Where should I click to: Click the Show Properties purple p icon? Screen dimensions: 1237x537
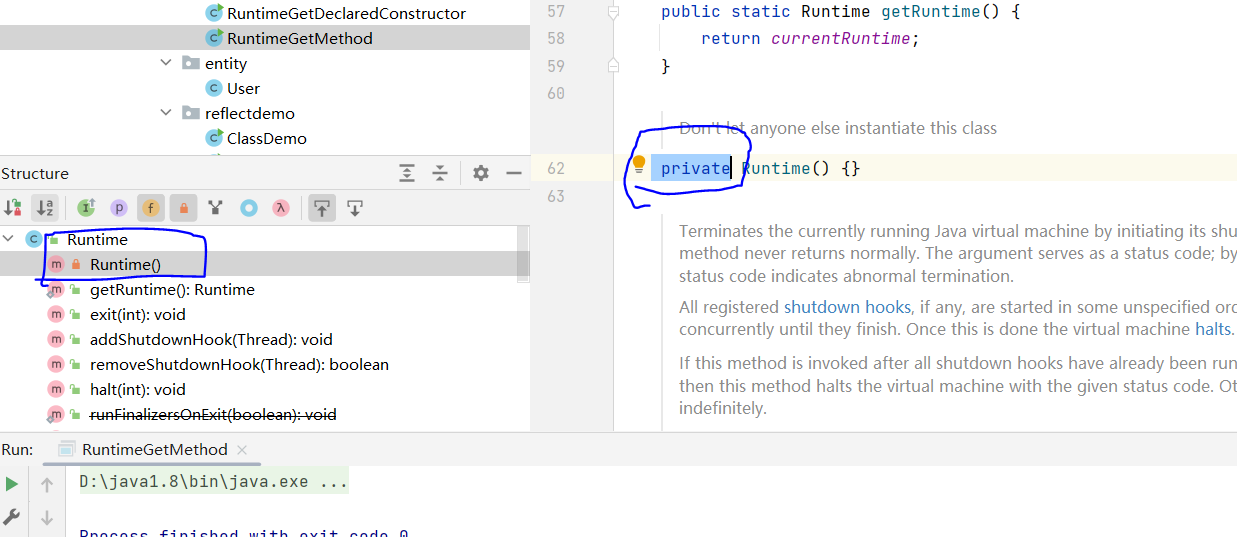coord(119,208)
